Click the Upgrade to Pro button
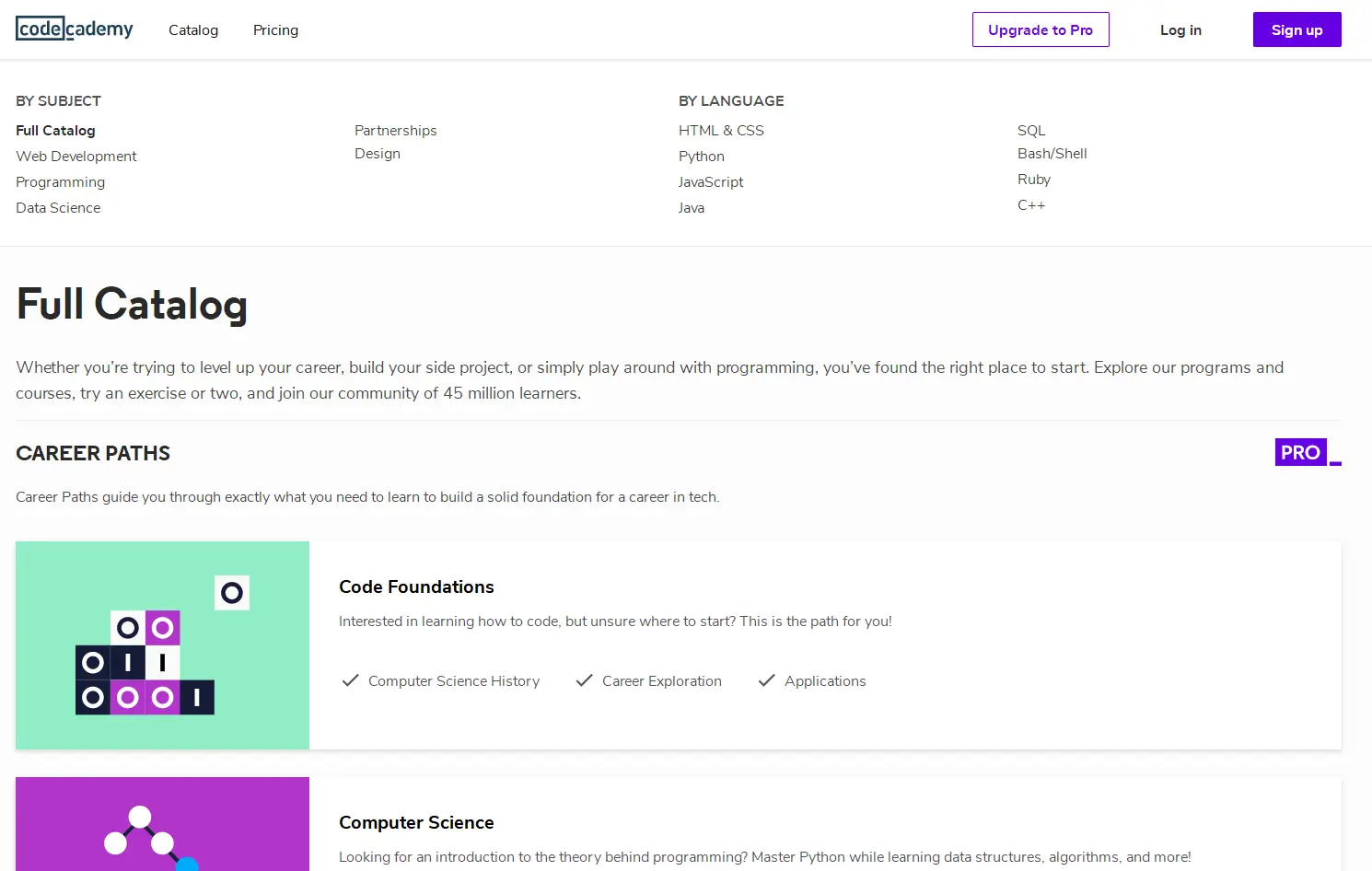 click(x=1041, y=29)
